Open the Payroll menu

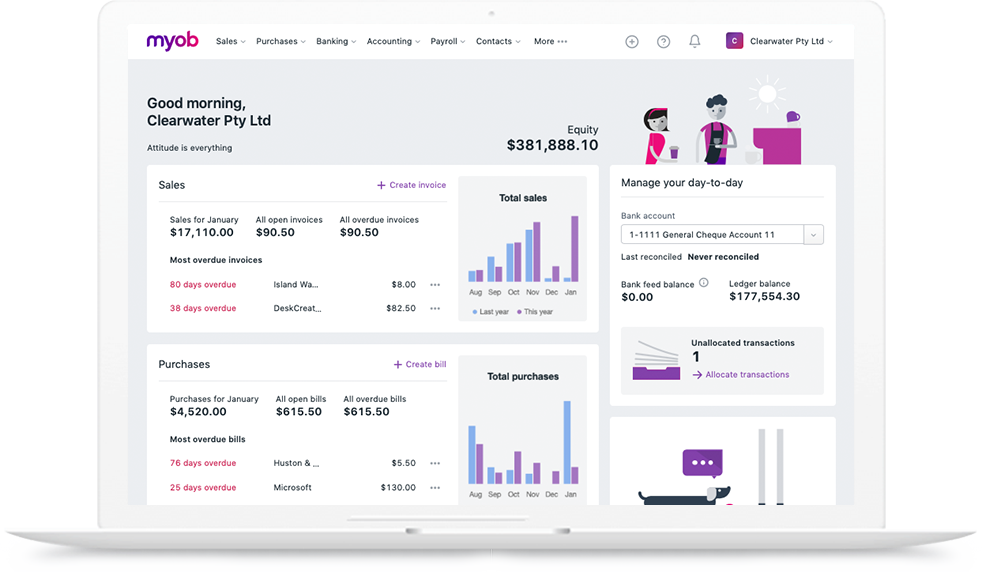[448, 42]
